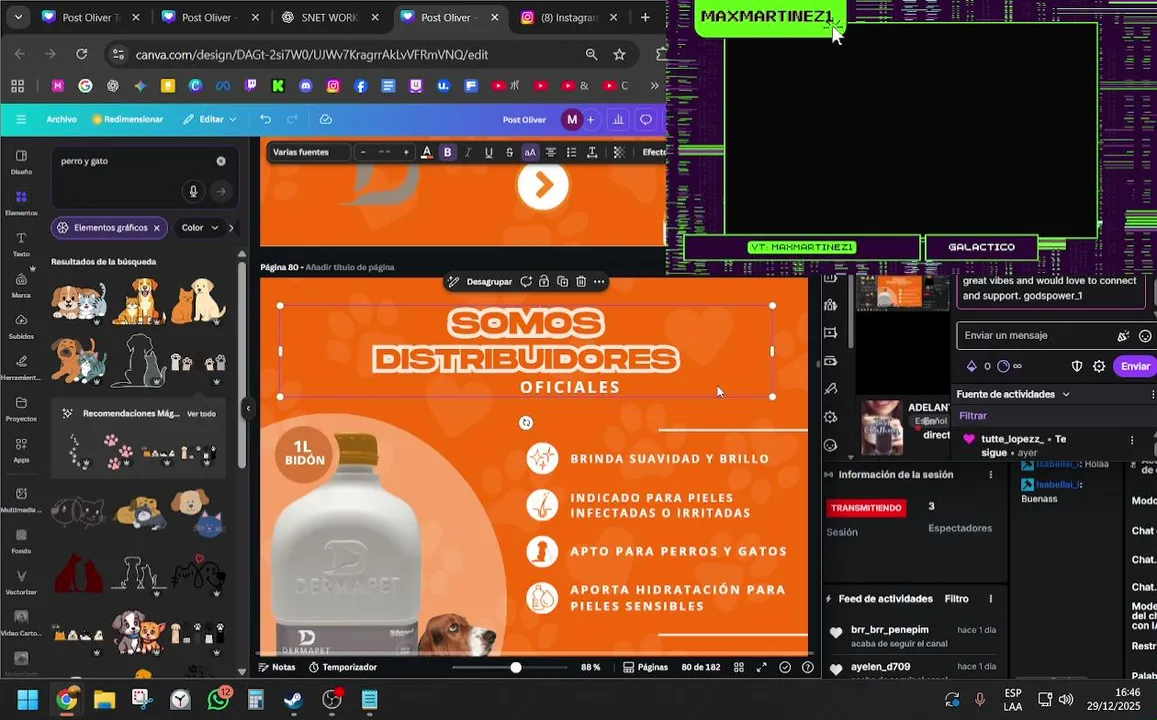Open the Apps panel in Canva sidebar
The image size is (1157, 720).
[x=21, y=450]
